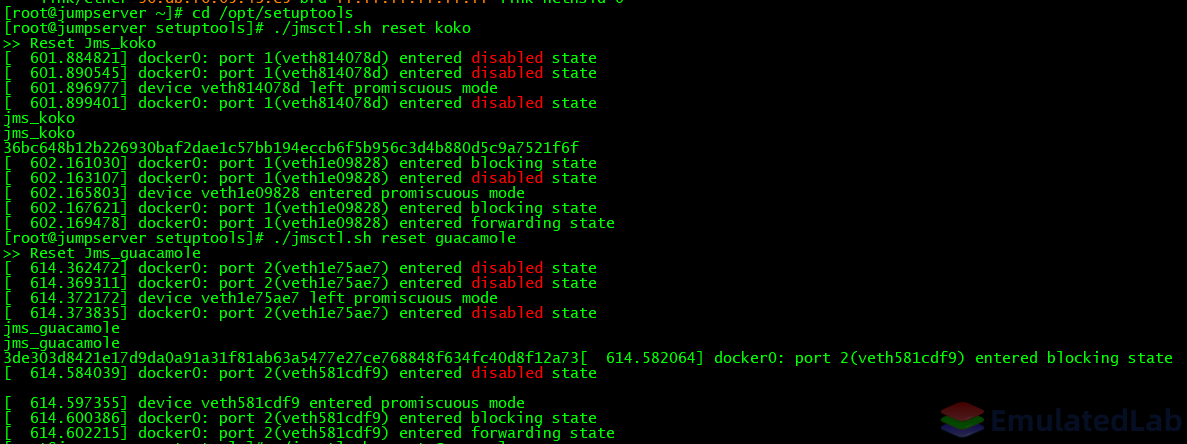Click the red "disabled" word at timestamp 614.584039

click(507, 373)
